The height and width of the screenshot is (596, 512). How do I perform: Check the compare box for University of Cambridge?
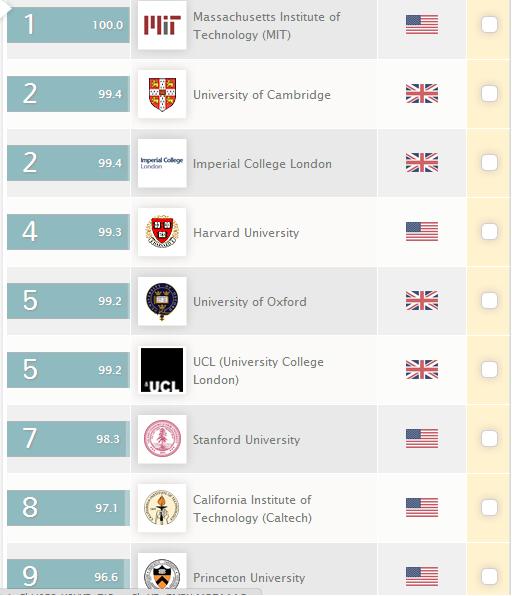pyautogui.click(x=489, y=94)
